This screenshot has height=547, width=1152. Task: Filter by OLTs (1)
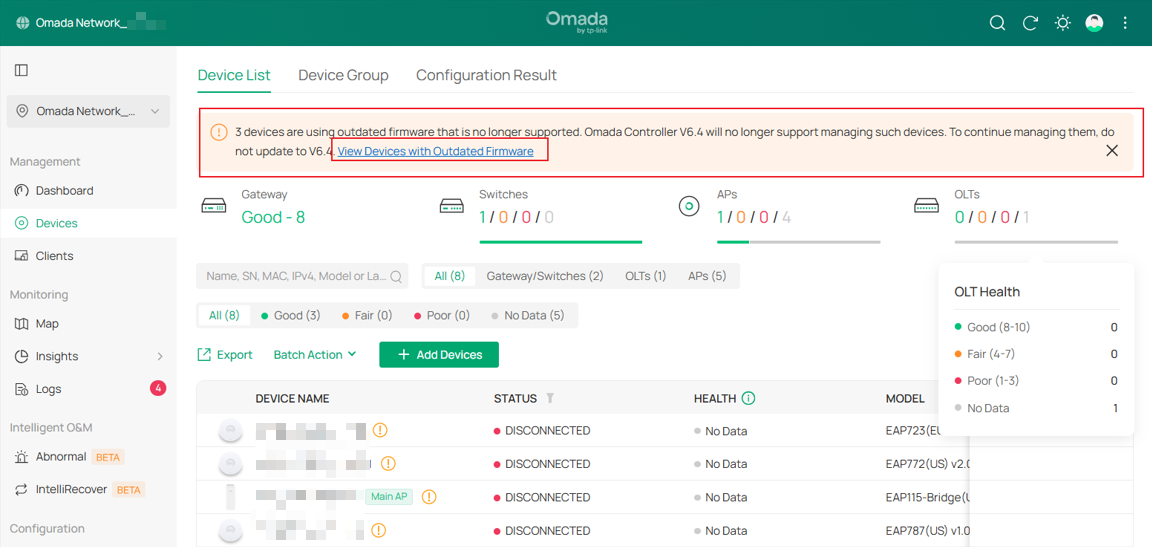pos(646,276)
